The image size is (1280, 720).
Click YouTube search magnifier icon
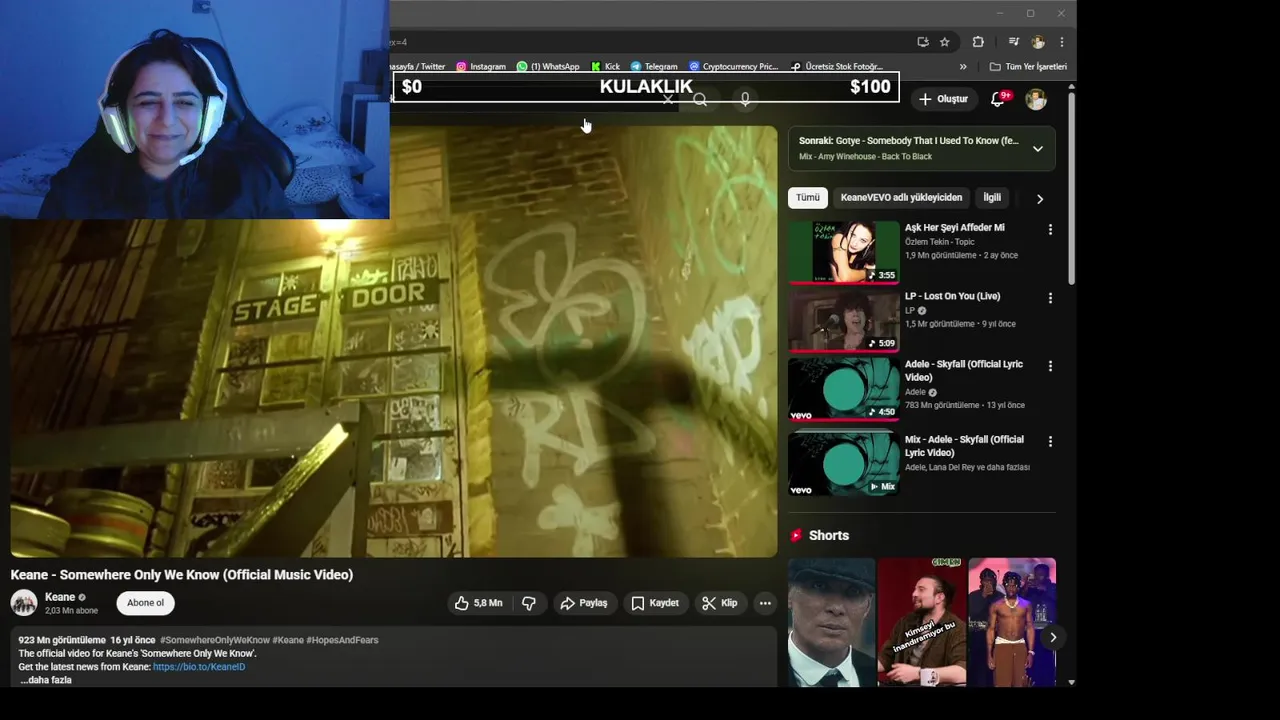click(700, 100)
